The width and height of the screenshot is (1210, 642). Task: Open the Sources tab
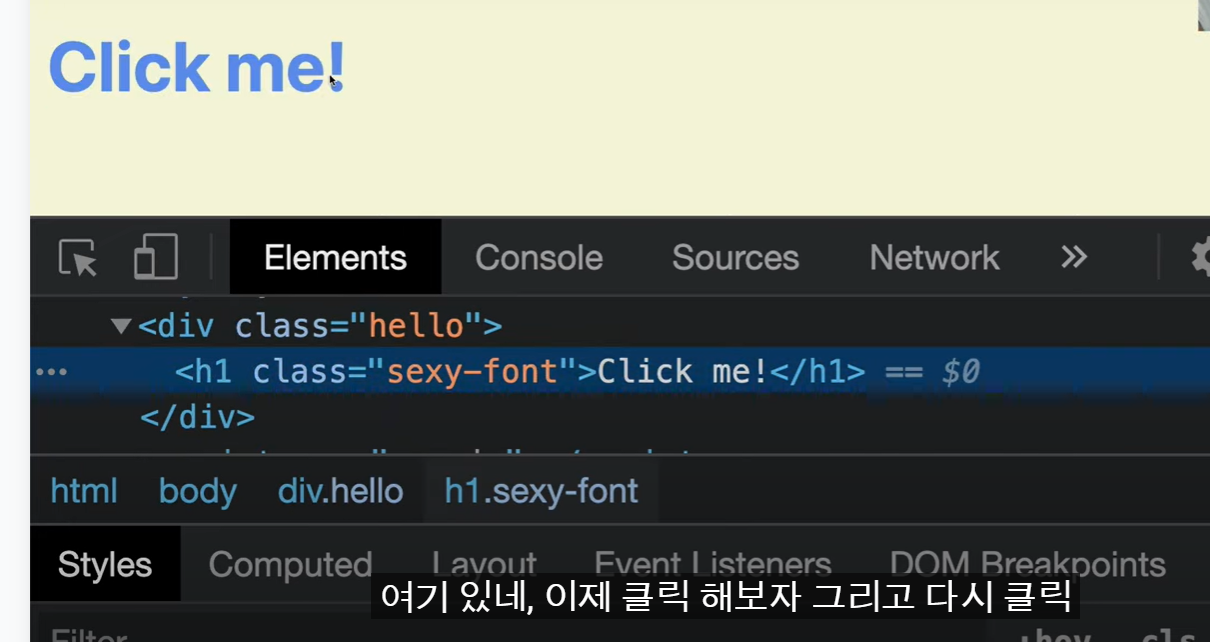coord(735,257)
